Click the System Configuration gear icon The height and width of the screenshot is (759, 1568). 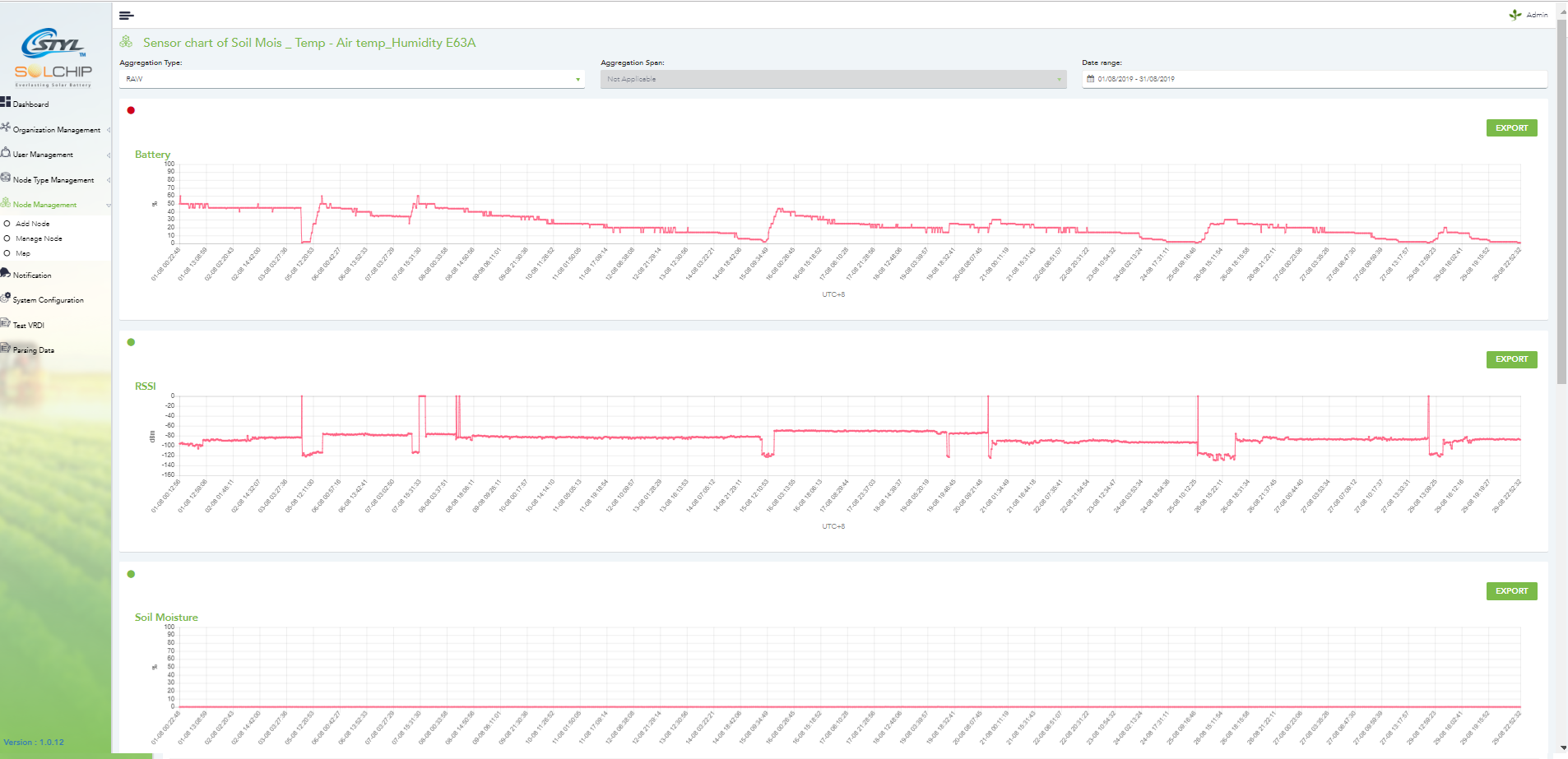coord(6,298)
